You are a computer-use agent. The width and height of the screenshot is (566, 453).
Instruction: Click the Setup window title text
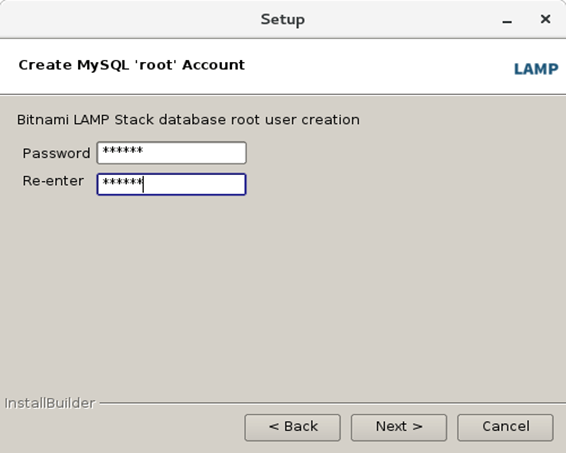coord(283,19)
